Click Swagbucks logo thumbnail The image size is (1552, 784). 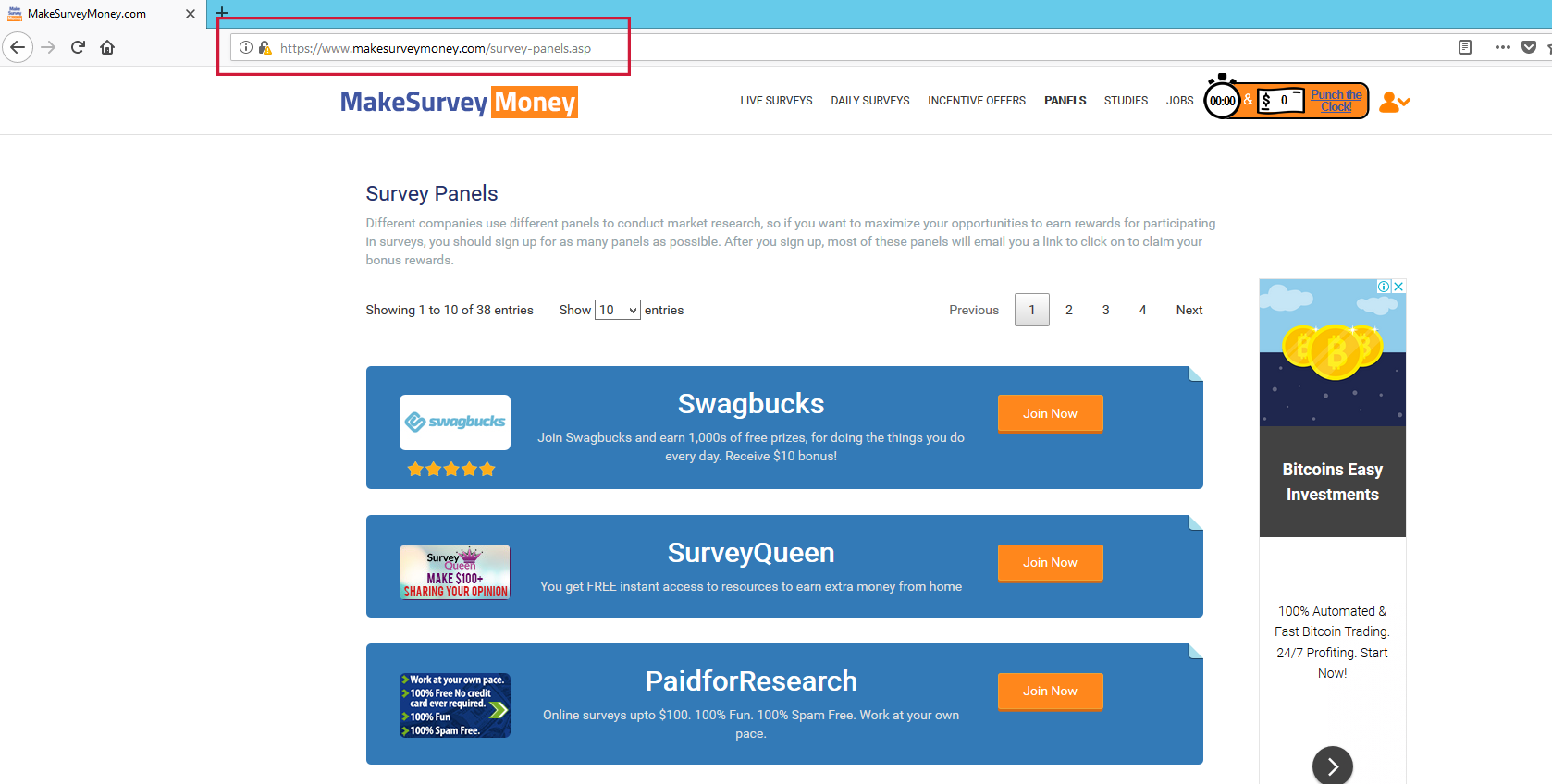point(455,423)
